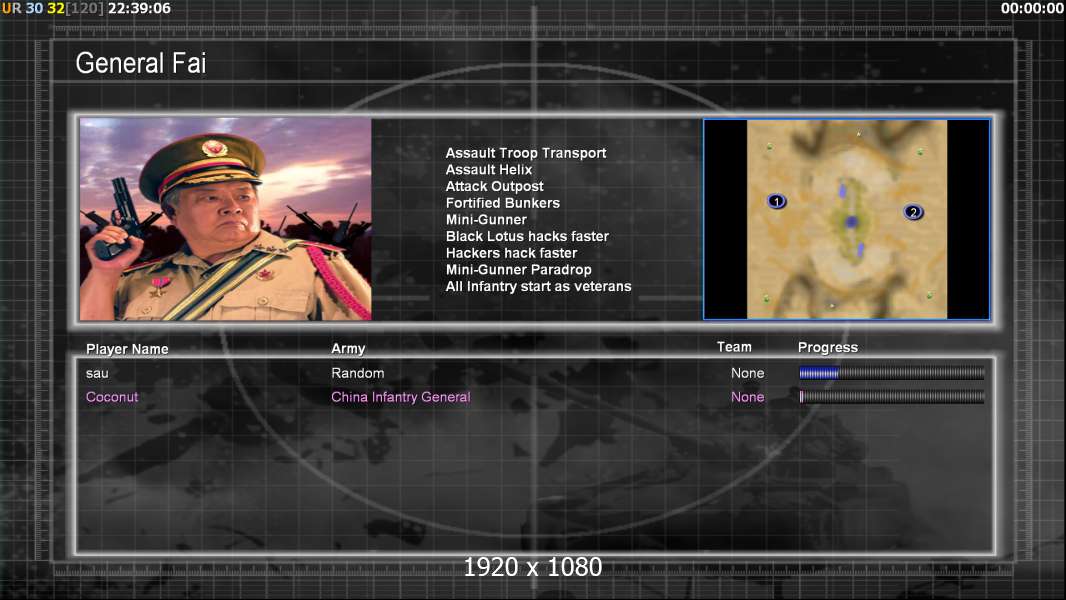This screenshot has height=600, width=1066.
Task: Click the loading progress bar for Coconut
Action: 891,397
